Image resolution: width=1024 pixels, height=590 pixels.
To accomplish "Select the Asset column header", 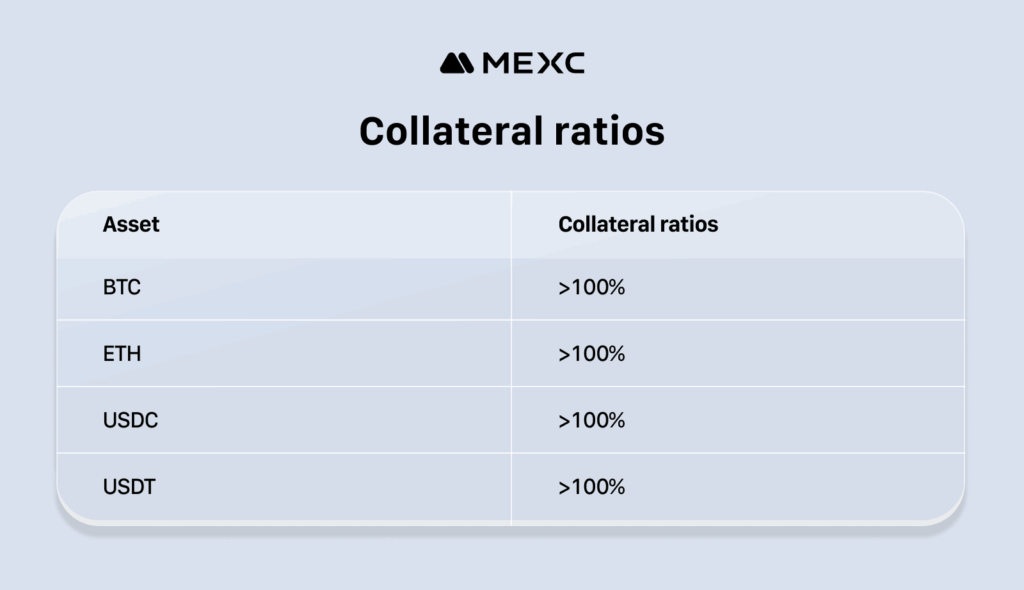I will point(131,224).
